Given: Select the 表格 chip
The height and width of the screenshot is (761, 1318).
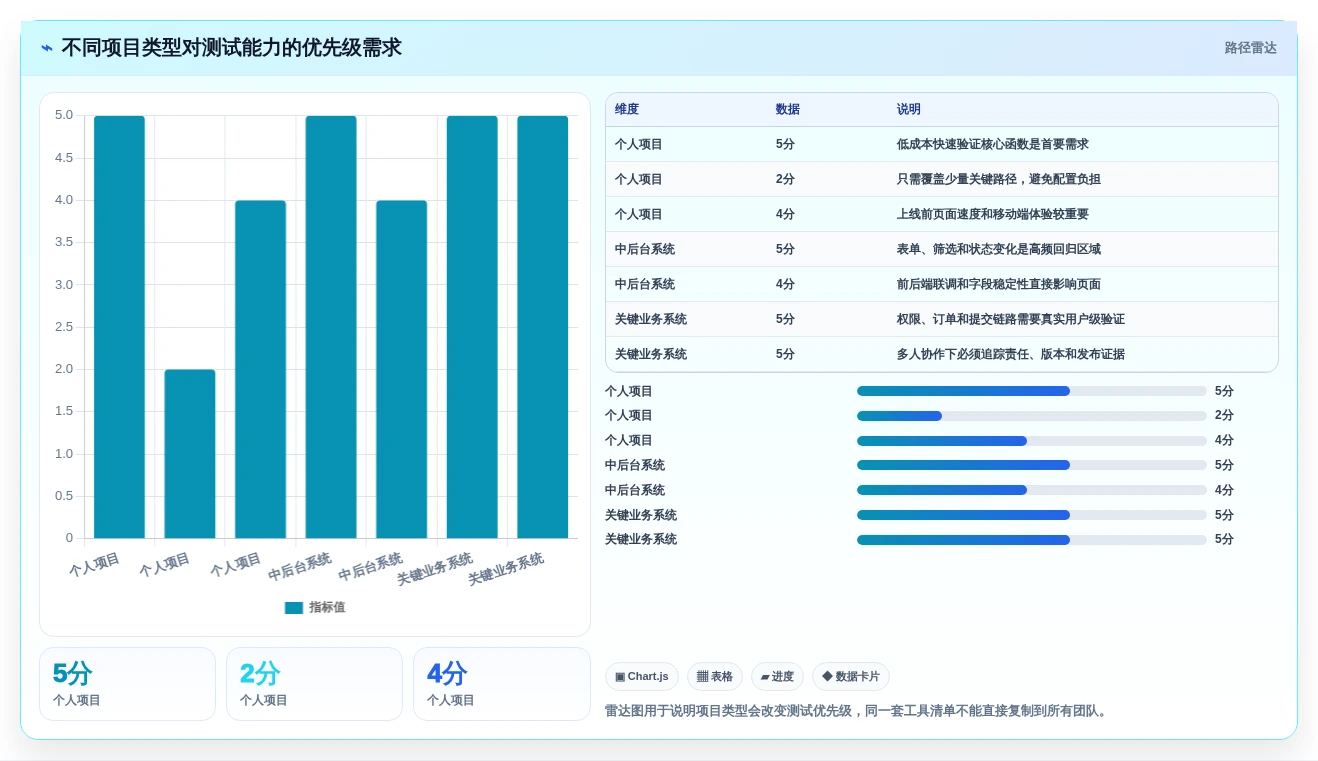Looking at the screenshot, I should pyautogui.click(x=715, y=677).
